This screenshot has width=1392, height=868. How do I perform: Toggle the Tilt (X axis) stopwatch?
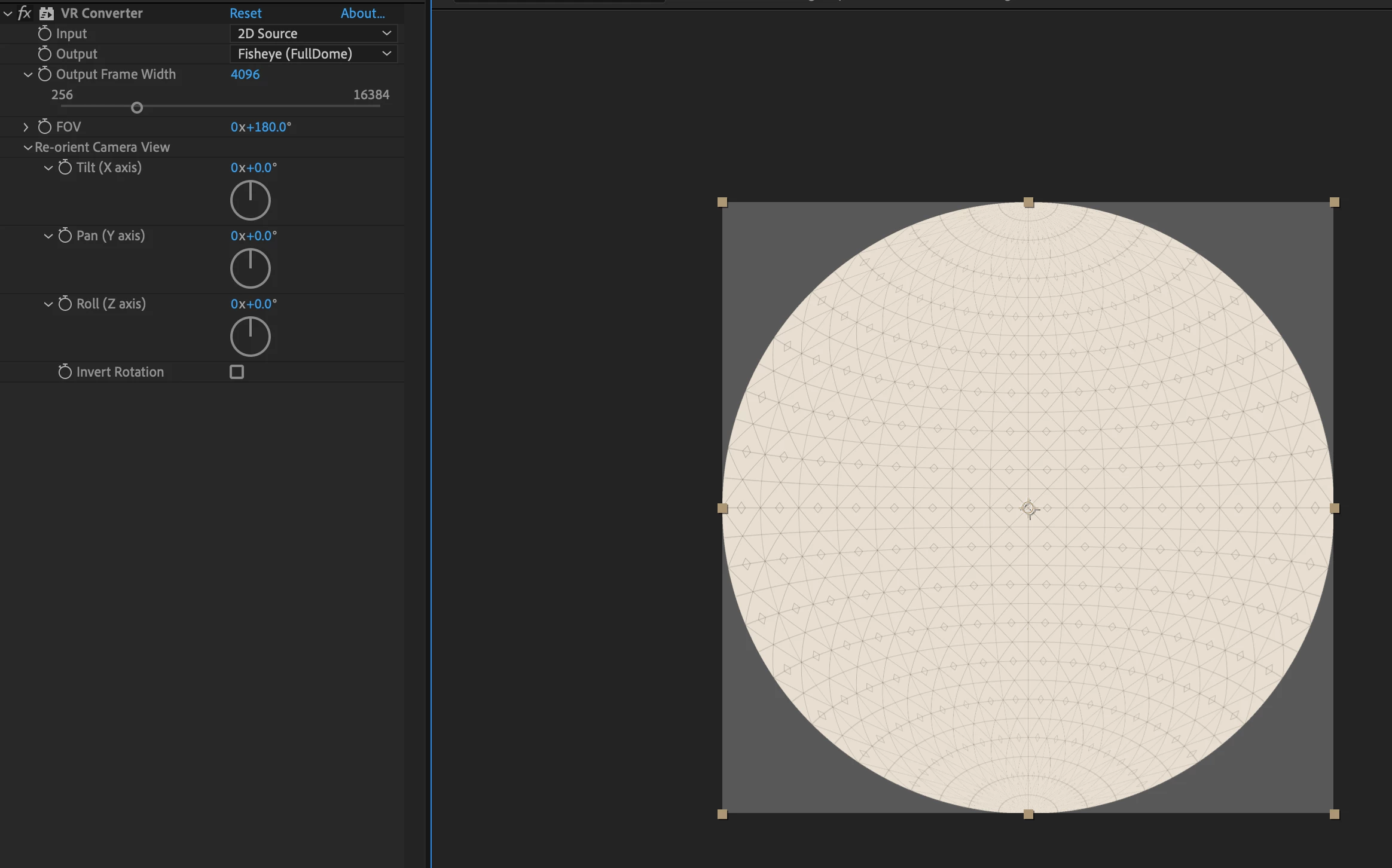point(65,167)
